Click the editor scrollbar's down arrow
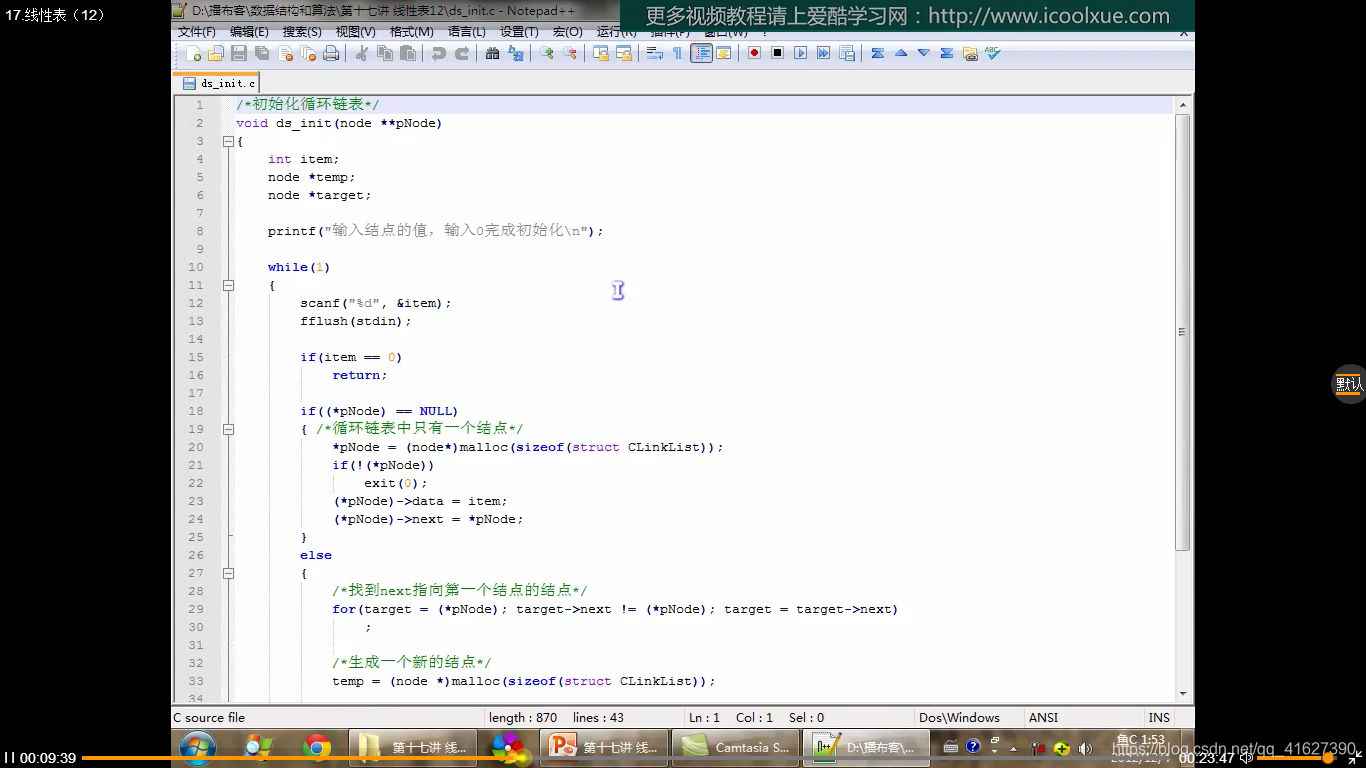The height and width of the screenshot is (768, 1366). coord(1183,693)
